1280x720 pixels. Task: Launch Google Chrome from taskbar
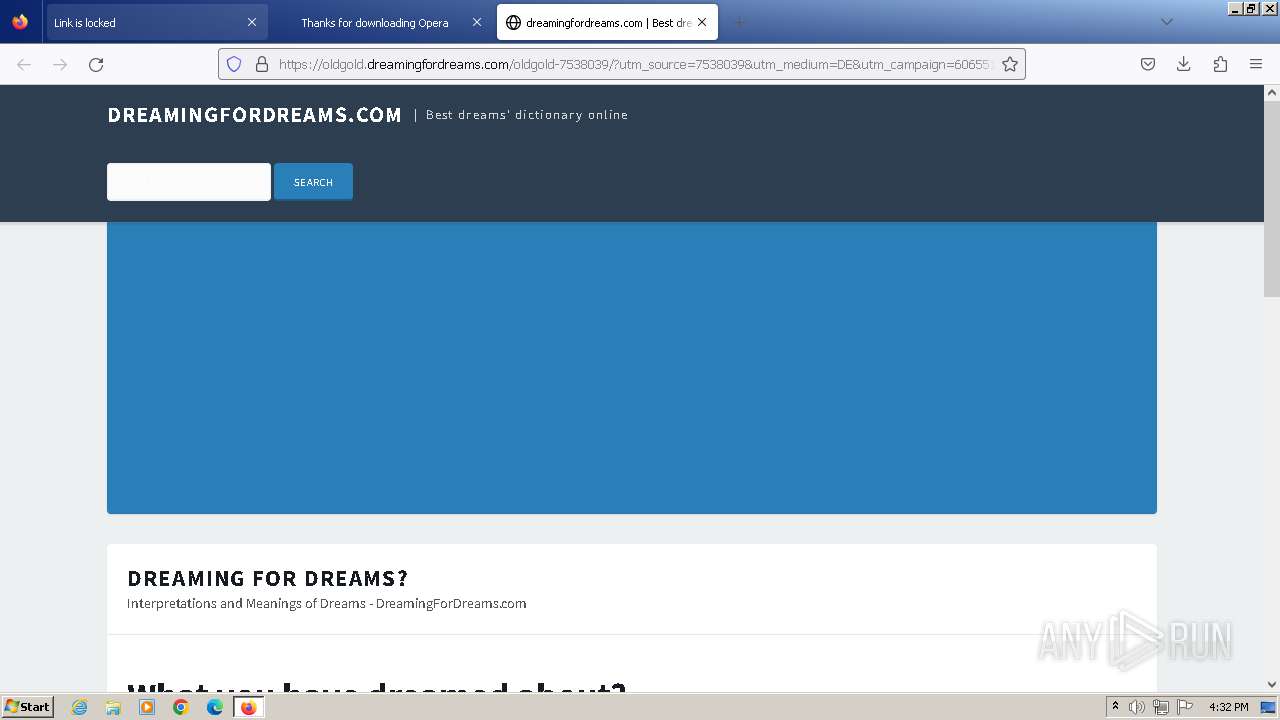[181, 707]
